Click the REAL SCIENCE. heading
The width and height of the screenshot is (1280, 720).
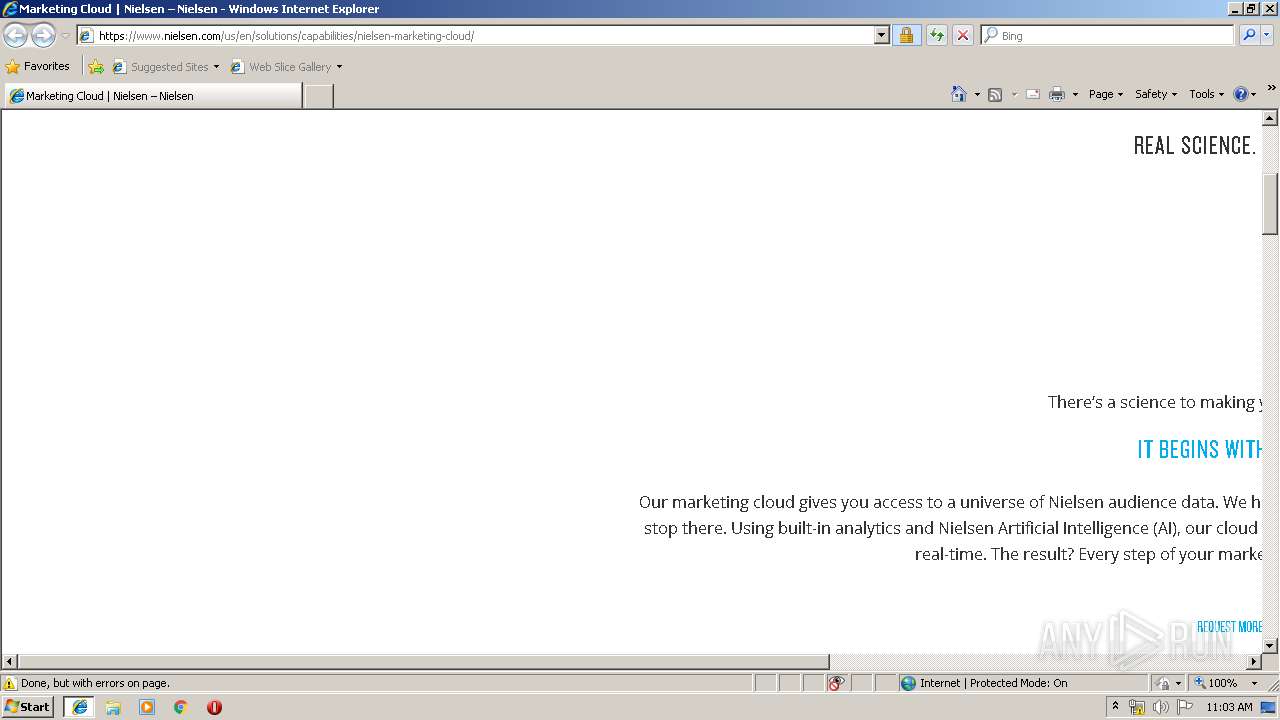tap(1195, 145)
